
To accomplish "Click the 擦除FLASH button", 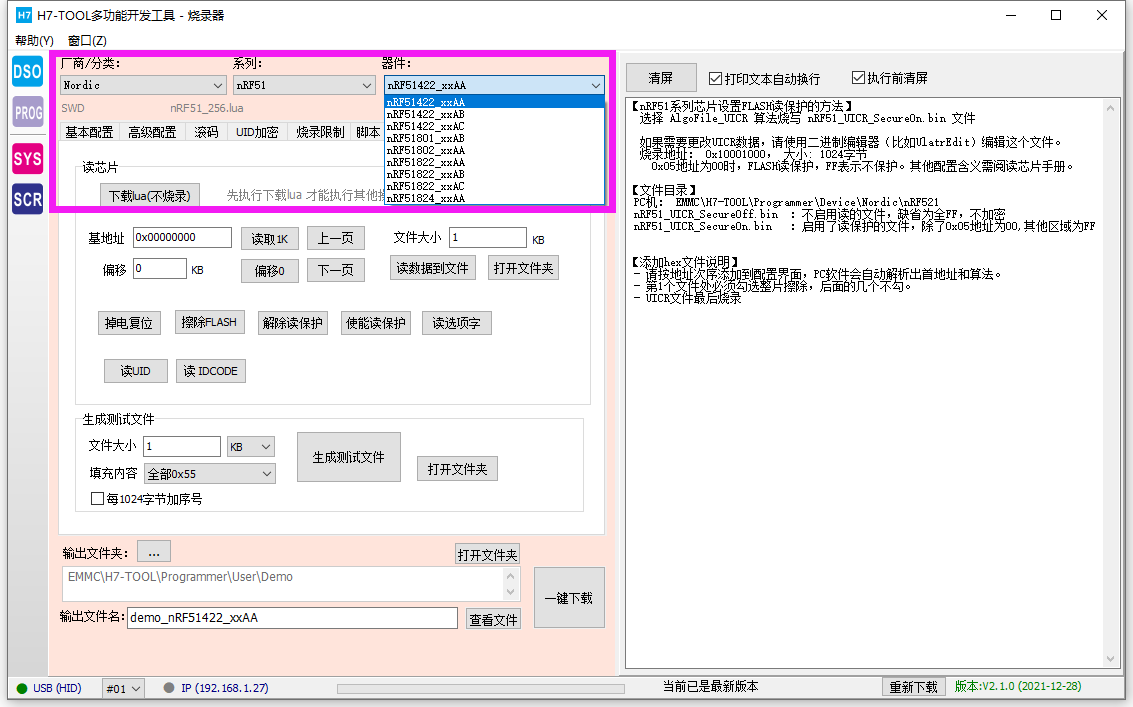I will click(x=209, y=322).
